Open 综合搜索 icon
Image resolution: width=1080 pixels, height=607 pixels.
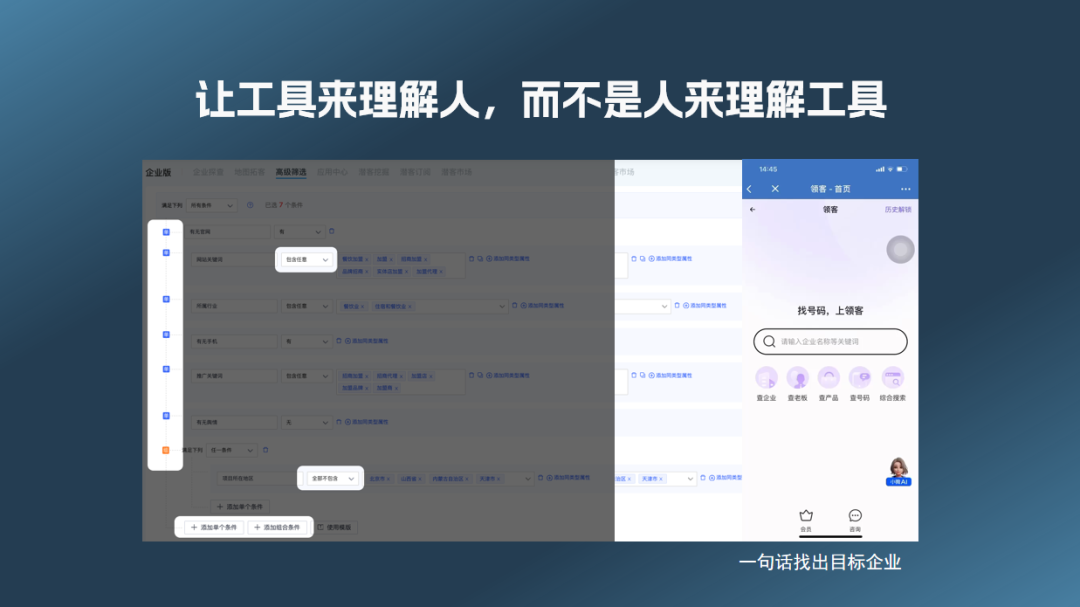coord(892,378)
